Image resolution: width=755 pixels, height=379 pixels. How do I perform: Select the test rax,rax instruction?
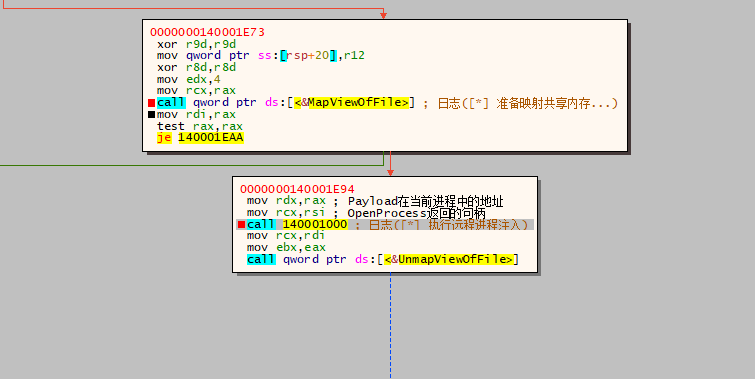click(x=200, y=126)
